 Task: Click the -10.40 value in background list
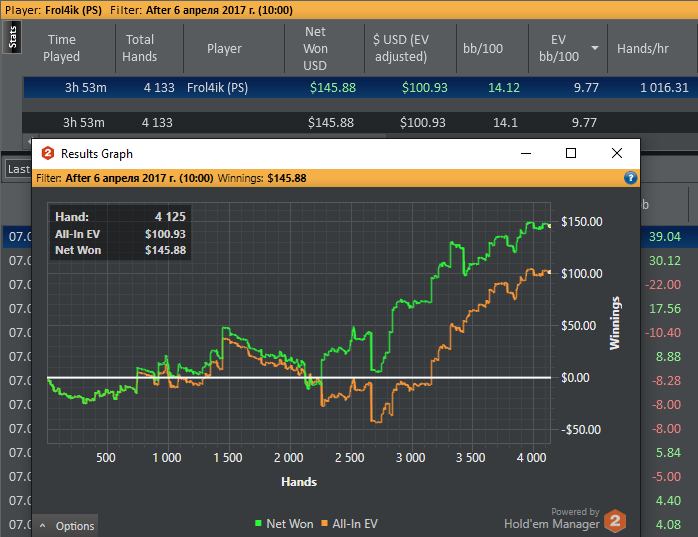coord(663,333)
